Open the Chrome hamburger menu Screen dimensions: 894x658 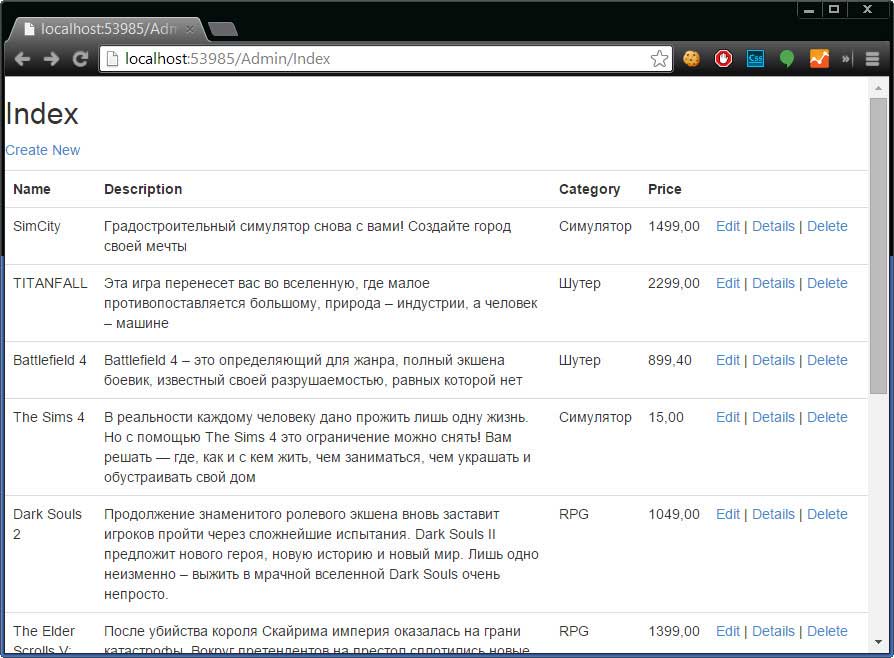872,59
